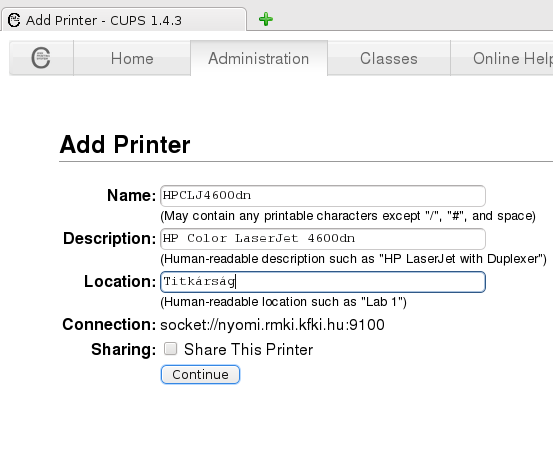
Task: Click the CUPS favicon on browser tab
Action: (14, 20)
